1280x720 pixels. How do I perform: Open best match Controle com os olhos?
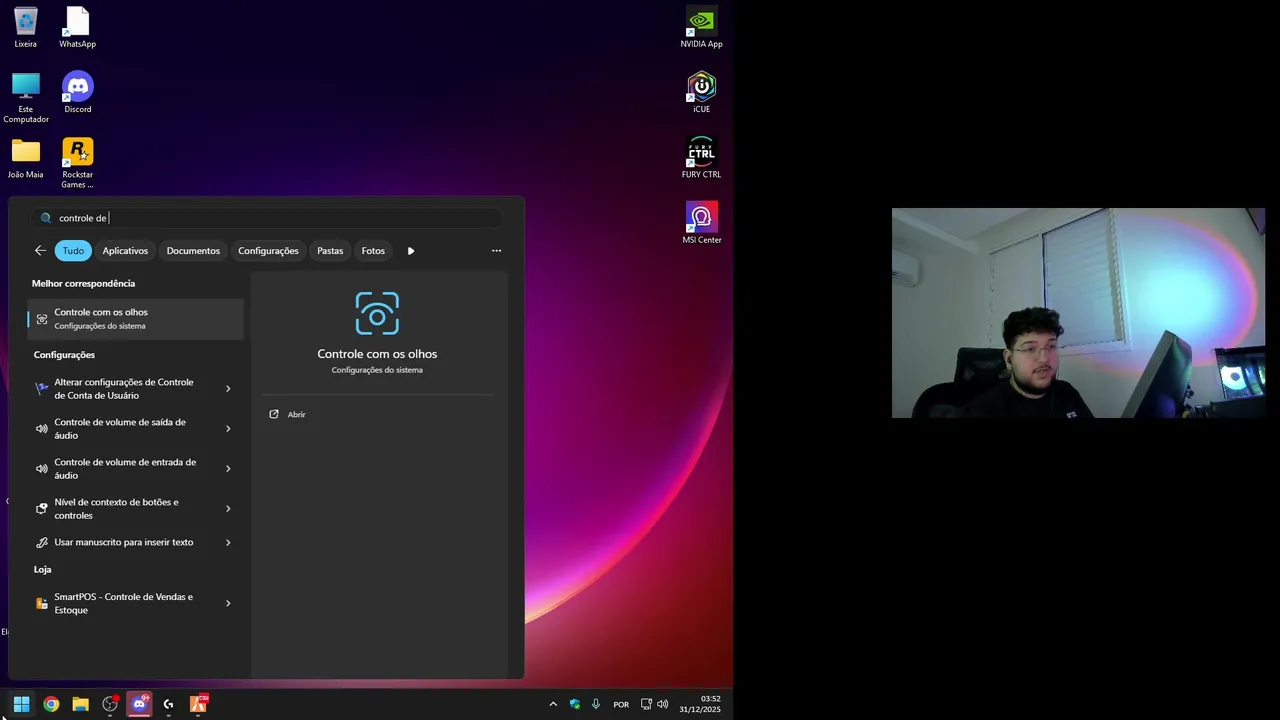click(136, 319)
